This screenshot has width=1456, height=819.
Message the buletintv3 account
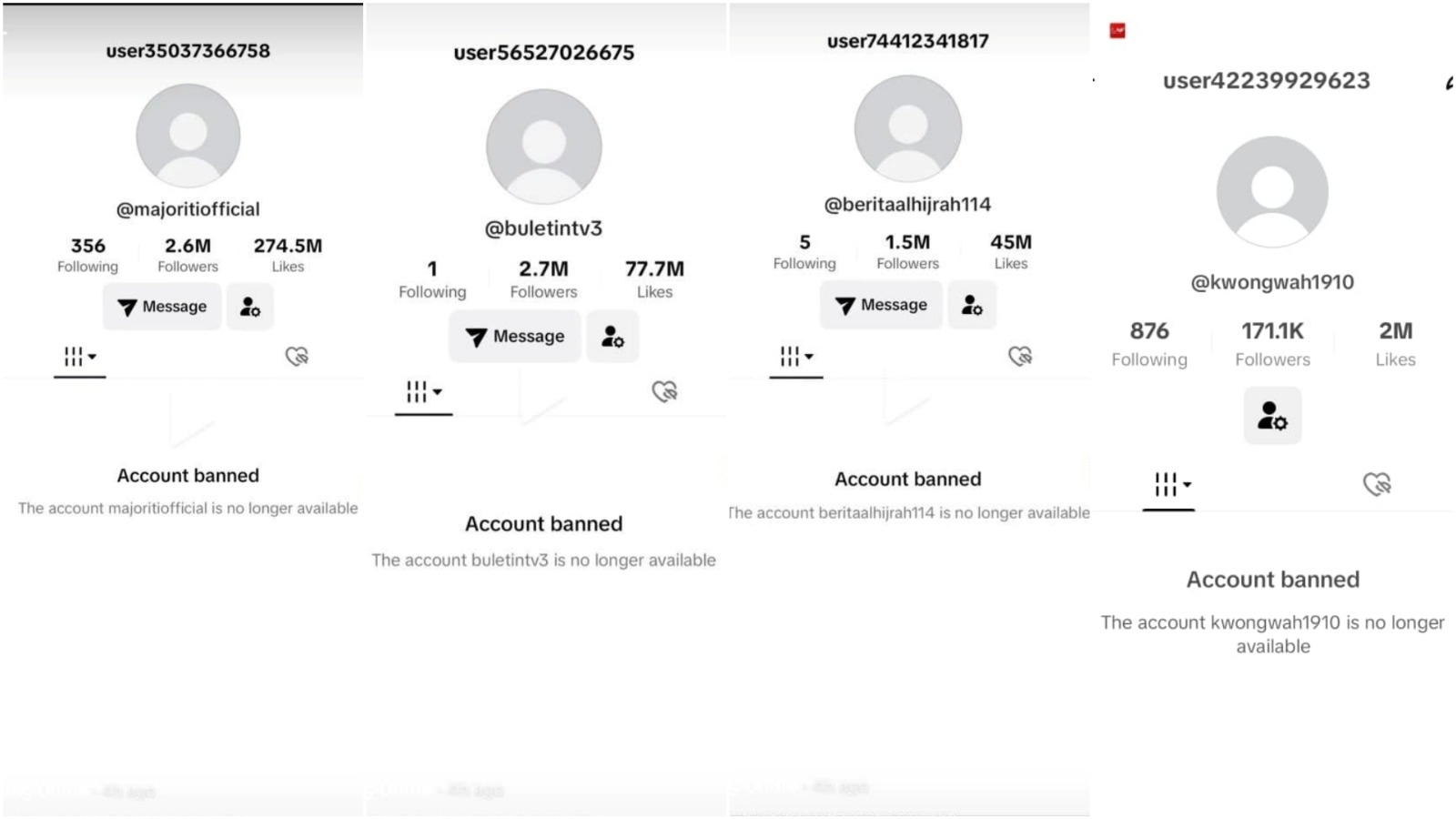515,337
